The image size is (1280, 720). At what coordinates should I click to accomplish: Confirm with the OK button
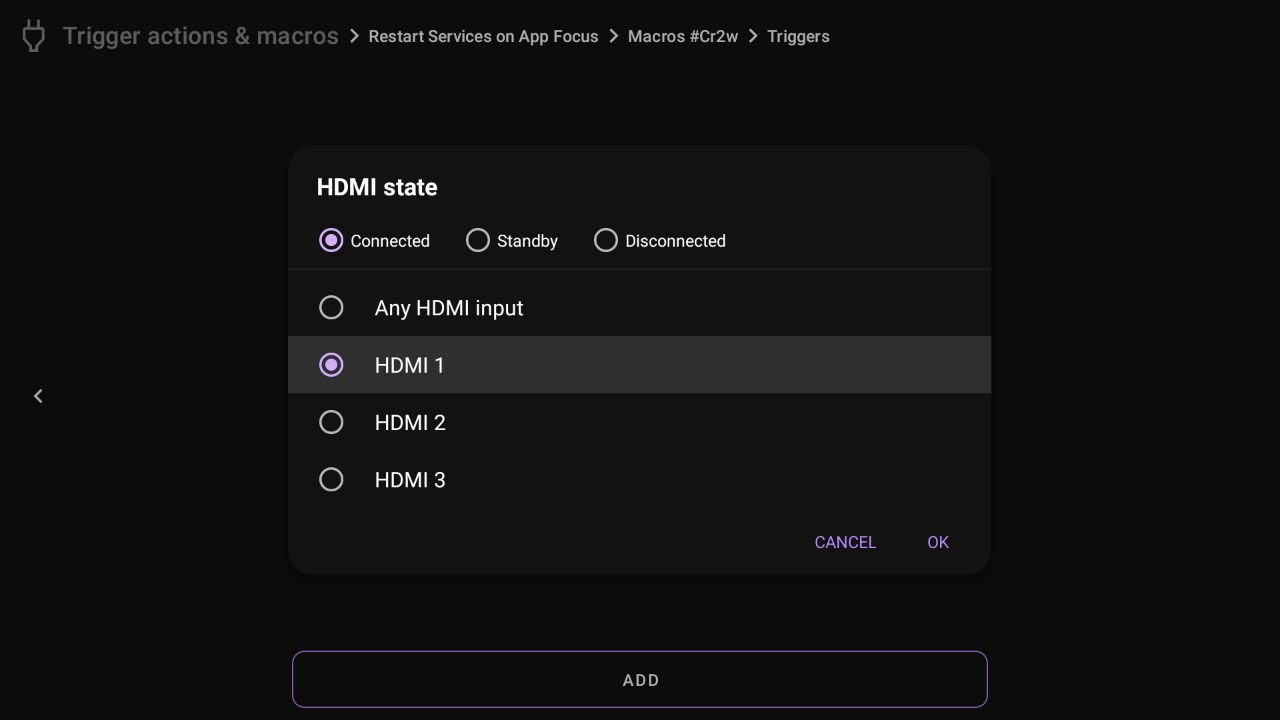937,542
